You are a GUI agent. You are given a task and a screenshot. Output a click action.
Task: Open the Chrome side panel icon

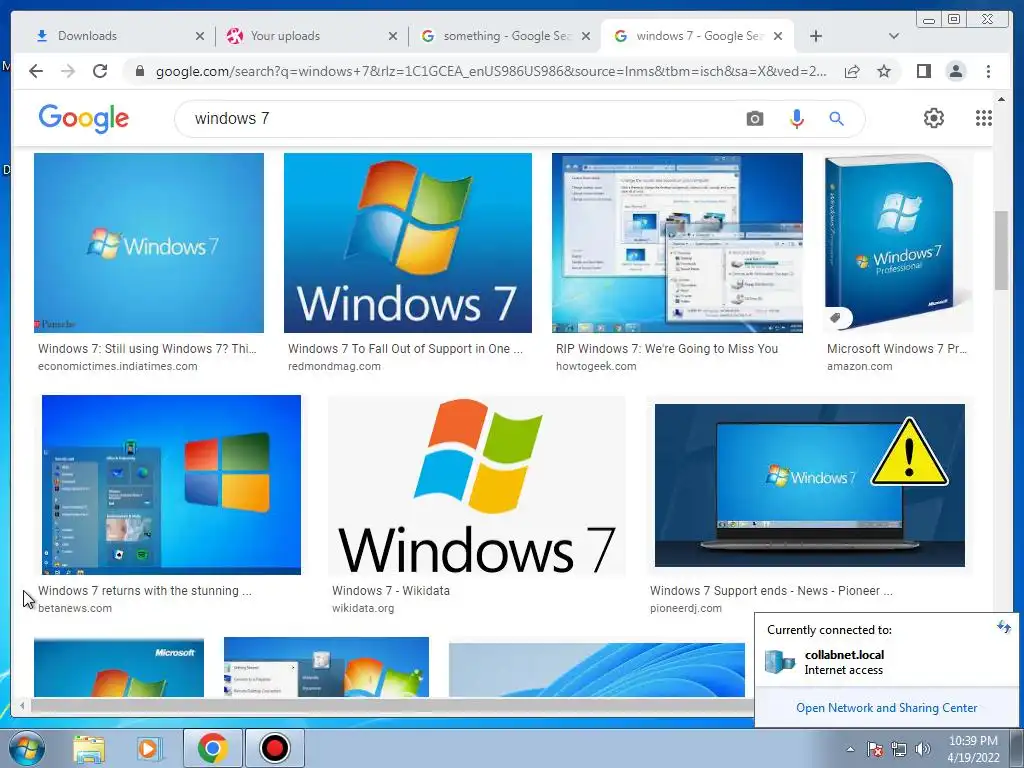click(923, 71)
